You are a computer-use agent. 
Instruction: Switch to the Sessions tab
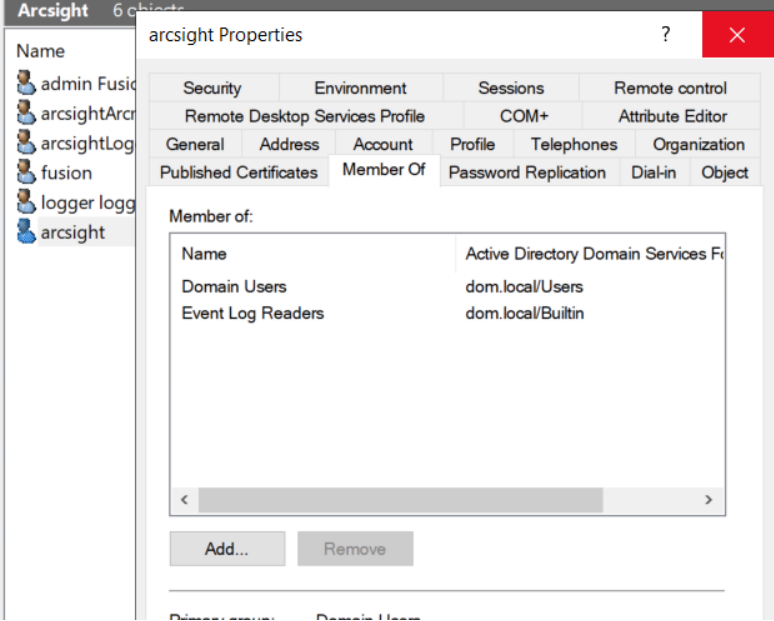pos(511,88)
